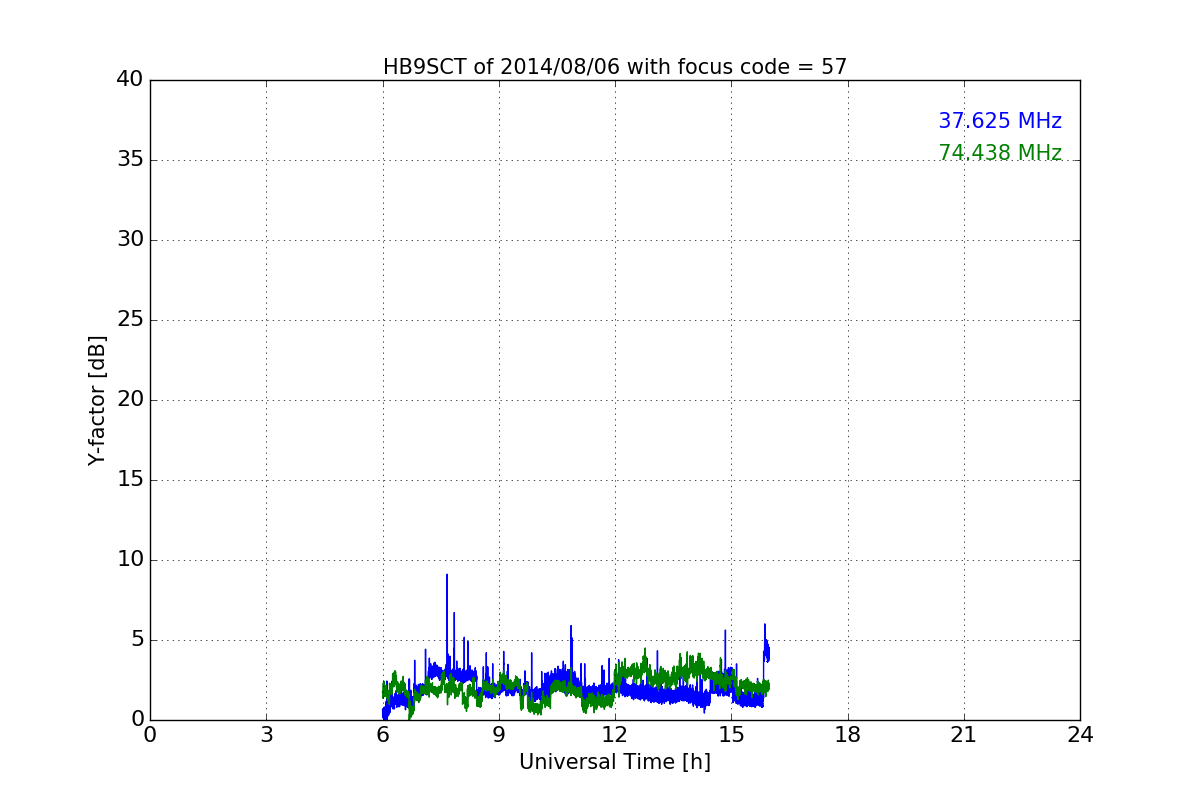Viewport: 1200px width, 800px height.
Task: Click the y-axis tick label '40'
Action: (x=130, y=79)
